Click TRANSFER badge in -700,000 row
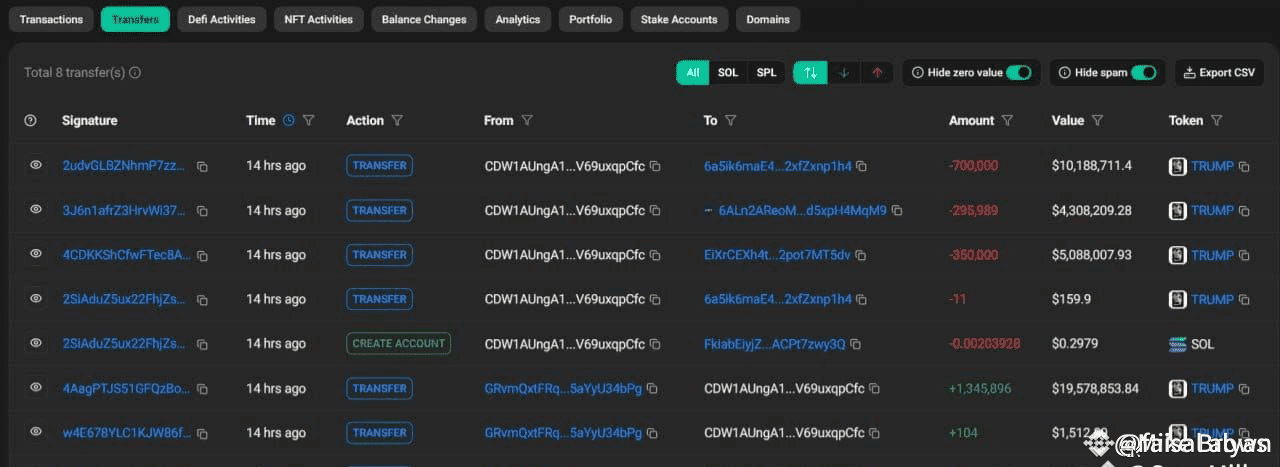Screen dimensions: 1280x467 click(x=380, y=166)
